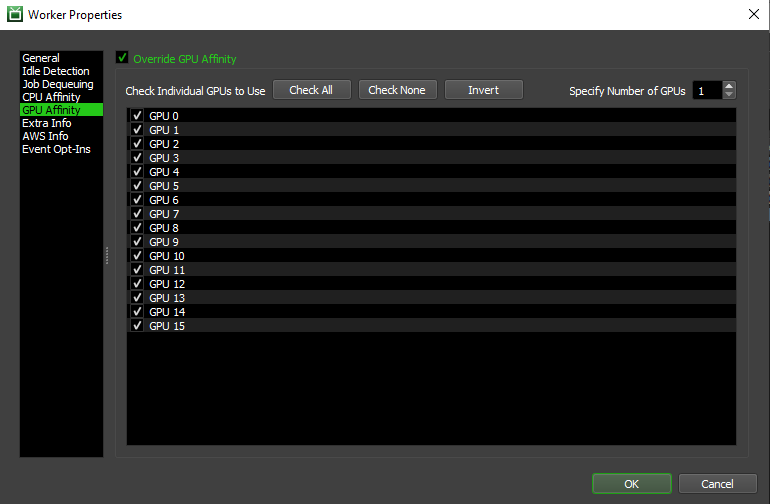Switch to Idle Detection section
This screenshot has width=770, height=504.
[55, 71]
